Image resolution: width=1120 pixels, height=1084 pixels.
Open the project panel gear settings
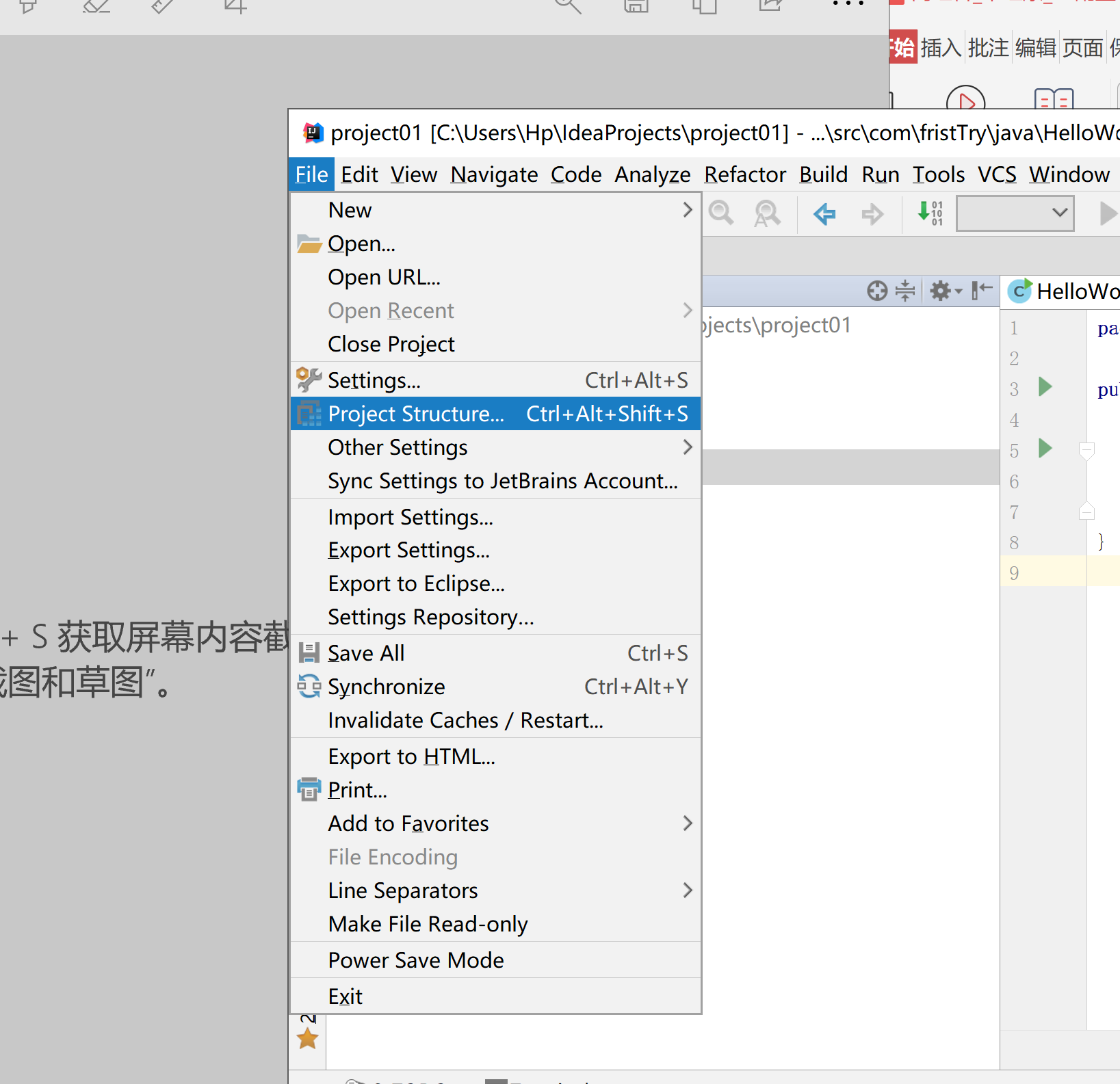coord(946,291)
